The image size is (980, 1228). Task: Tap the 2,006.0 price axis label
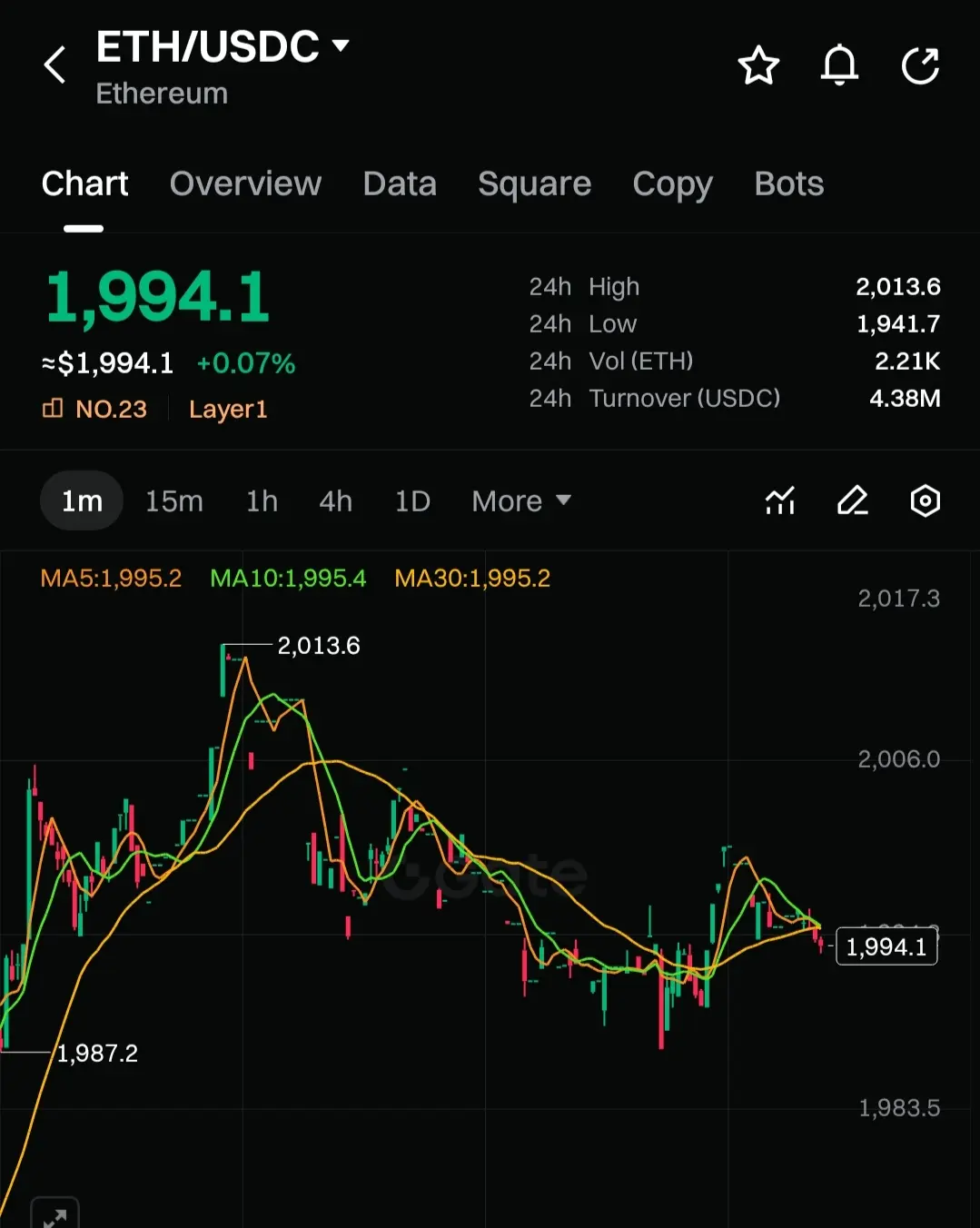pos(898,759)
